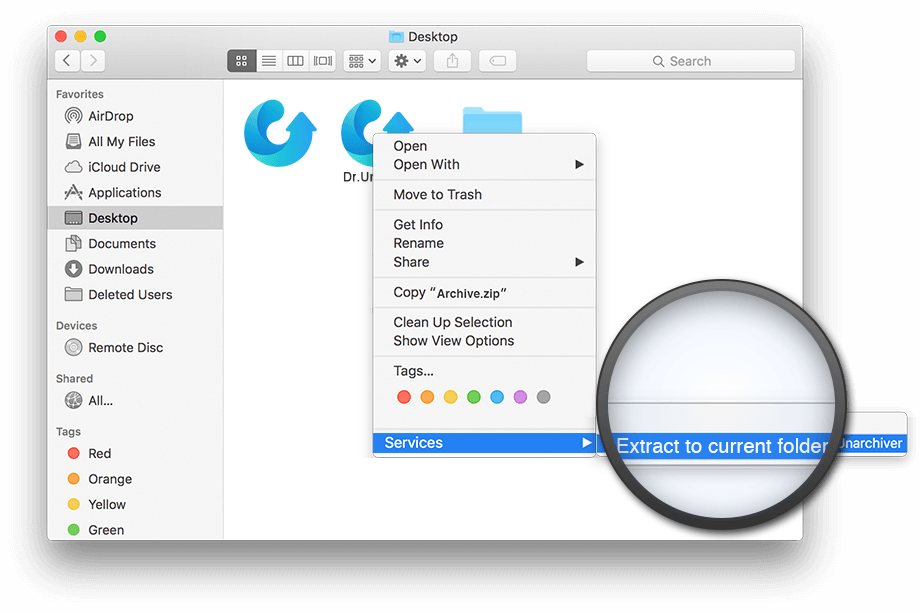Switch to Cover Flow view
Viewport: 921px width, 613px height.
[x=322, y=61]
